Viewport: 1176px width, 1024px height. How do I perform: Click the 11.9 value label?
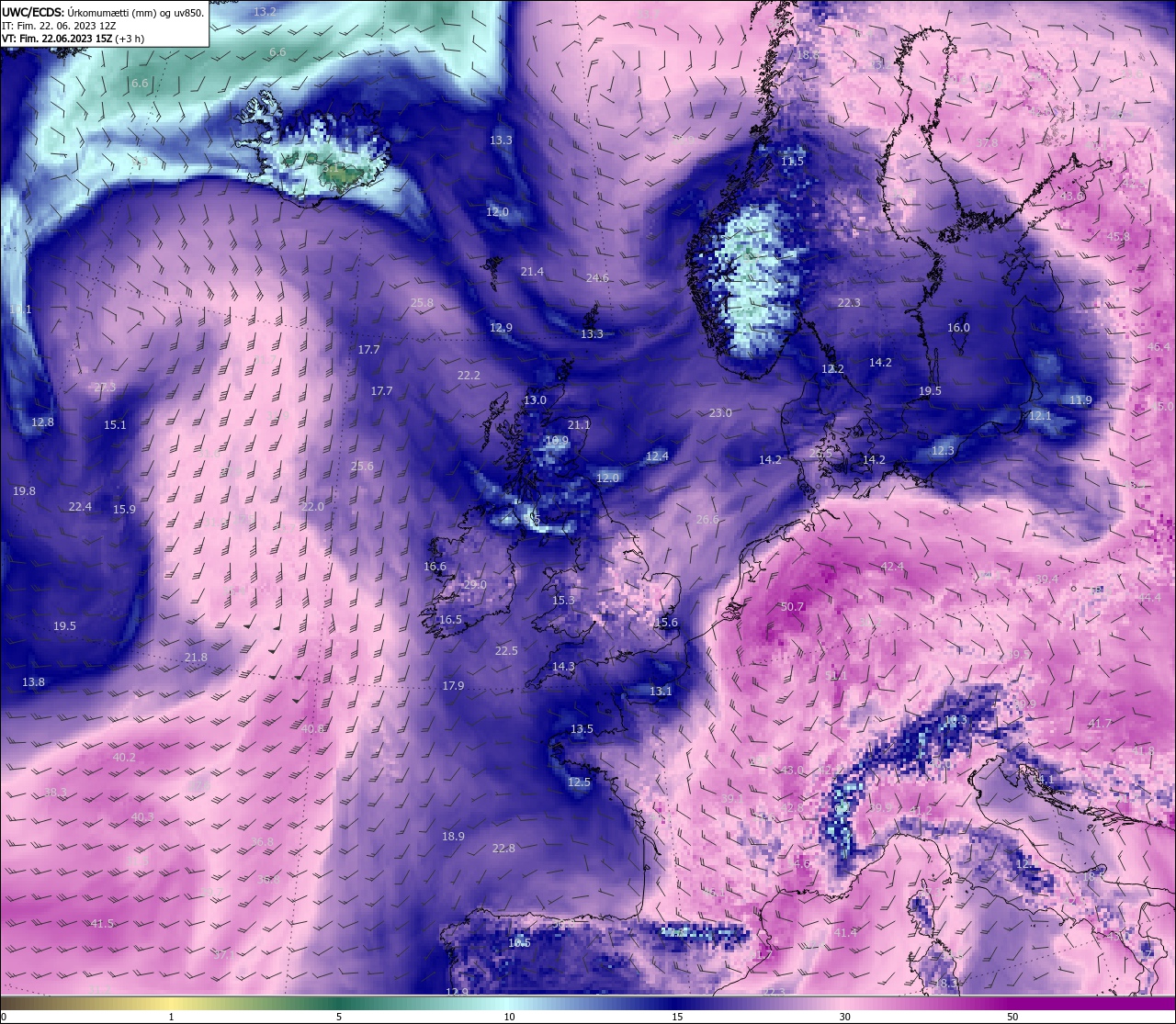pyautogui.click(x=1080, y=400)
